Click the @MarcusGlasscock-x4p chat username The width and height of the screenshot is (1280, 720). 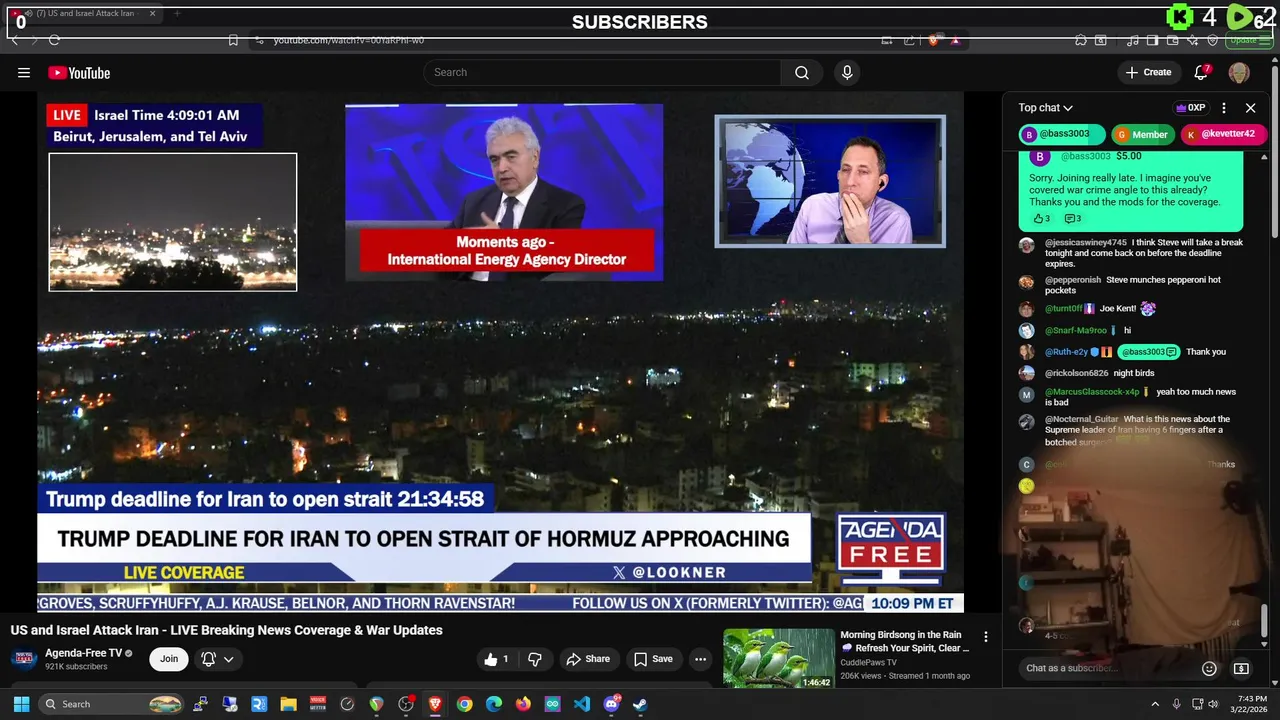[x=1092, y=392]
